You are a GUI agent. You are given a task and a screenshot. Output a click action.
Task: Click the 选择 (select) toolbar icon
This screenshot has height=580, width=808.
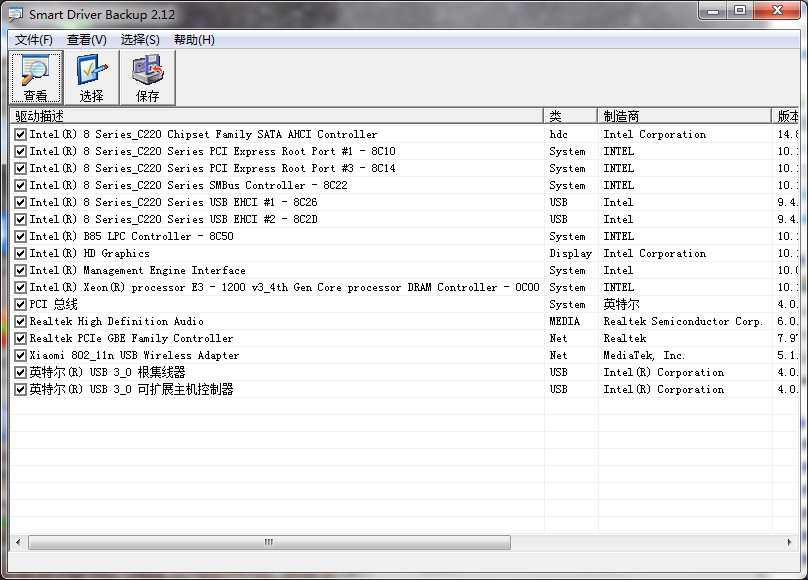point(92,78)
